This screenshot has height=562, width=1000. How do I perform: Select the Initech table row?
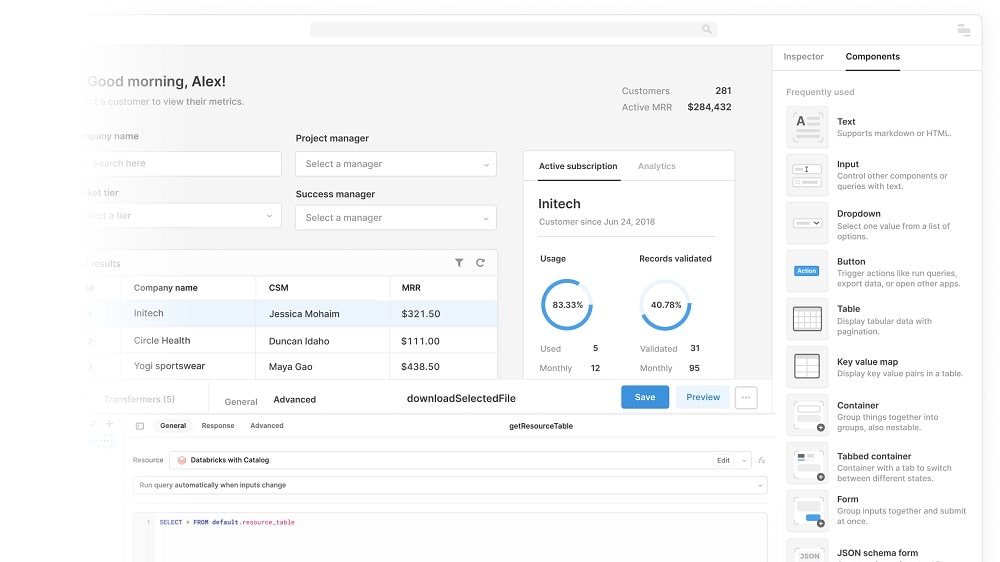(291, 314)
